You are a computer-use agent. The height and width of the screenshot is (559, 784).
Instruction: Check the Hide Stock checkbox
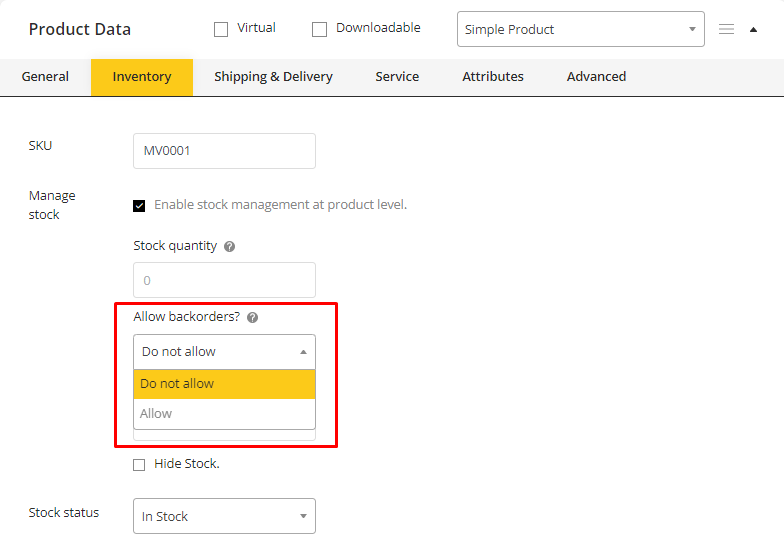click(140, 464)
